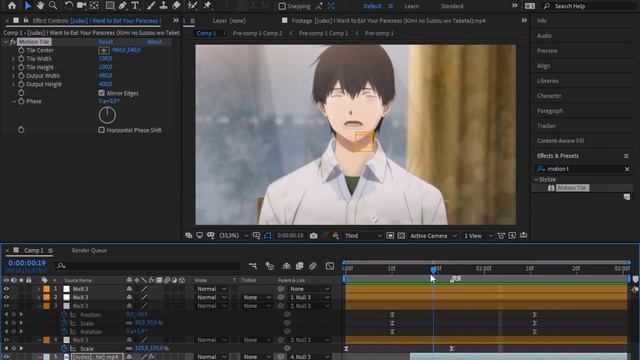Open the Character panel

coord(549,96)
